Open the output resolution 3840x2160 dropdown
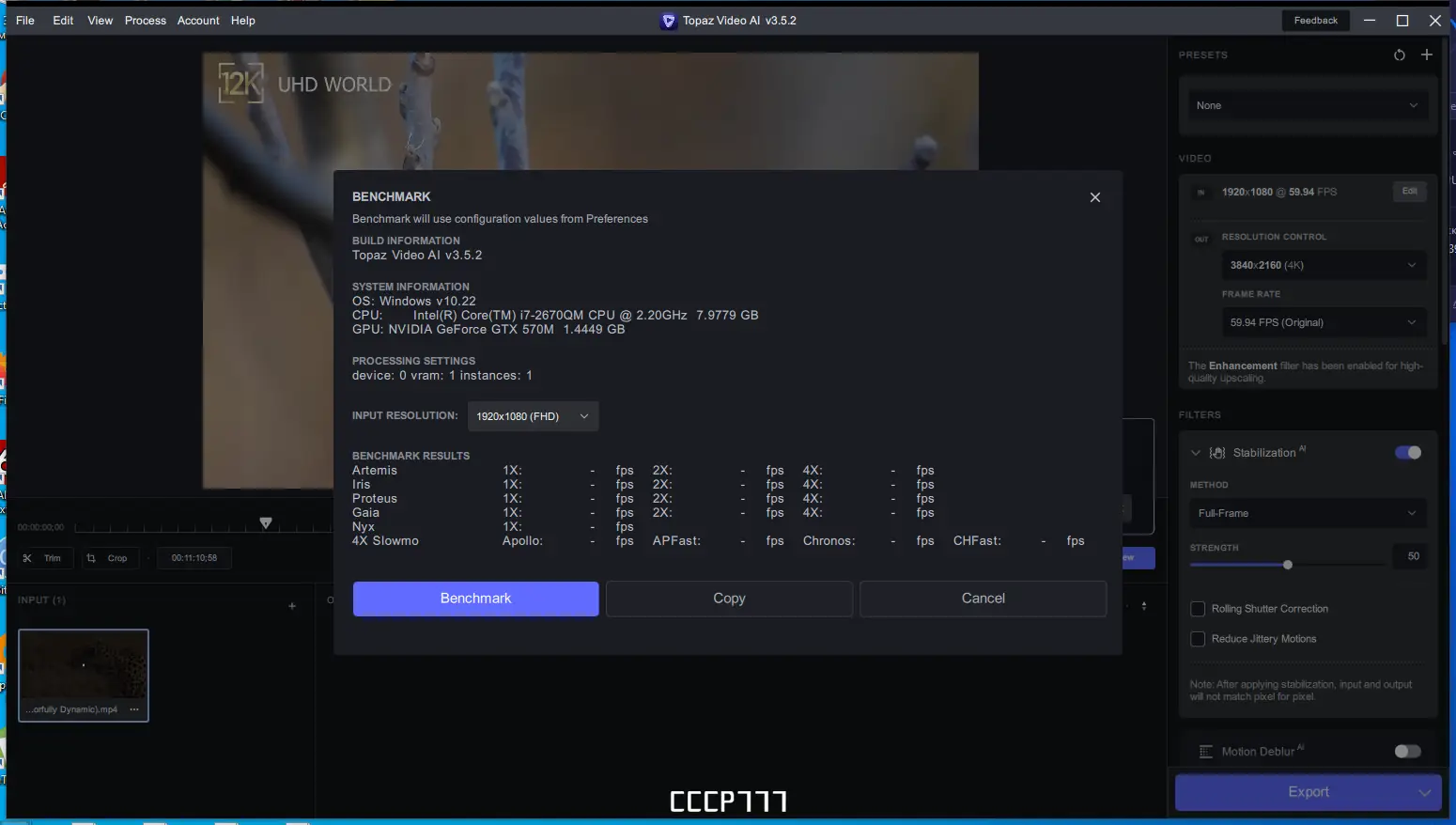The image size is (1456, 825). click(1323, 265)
